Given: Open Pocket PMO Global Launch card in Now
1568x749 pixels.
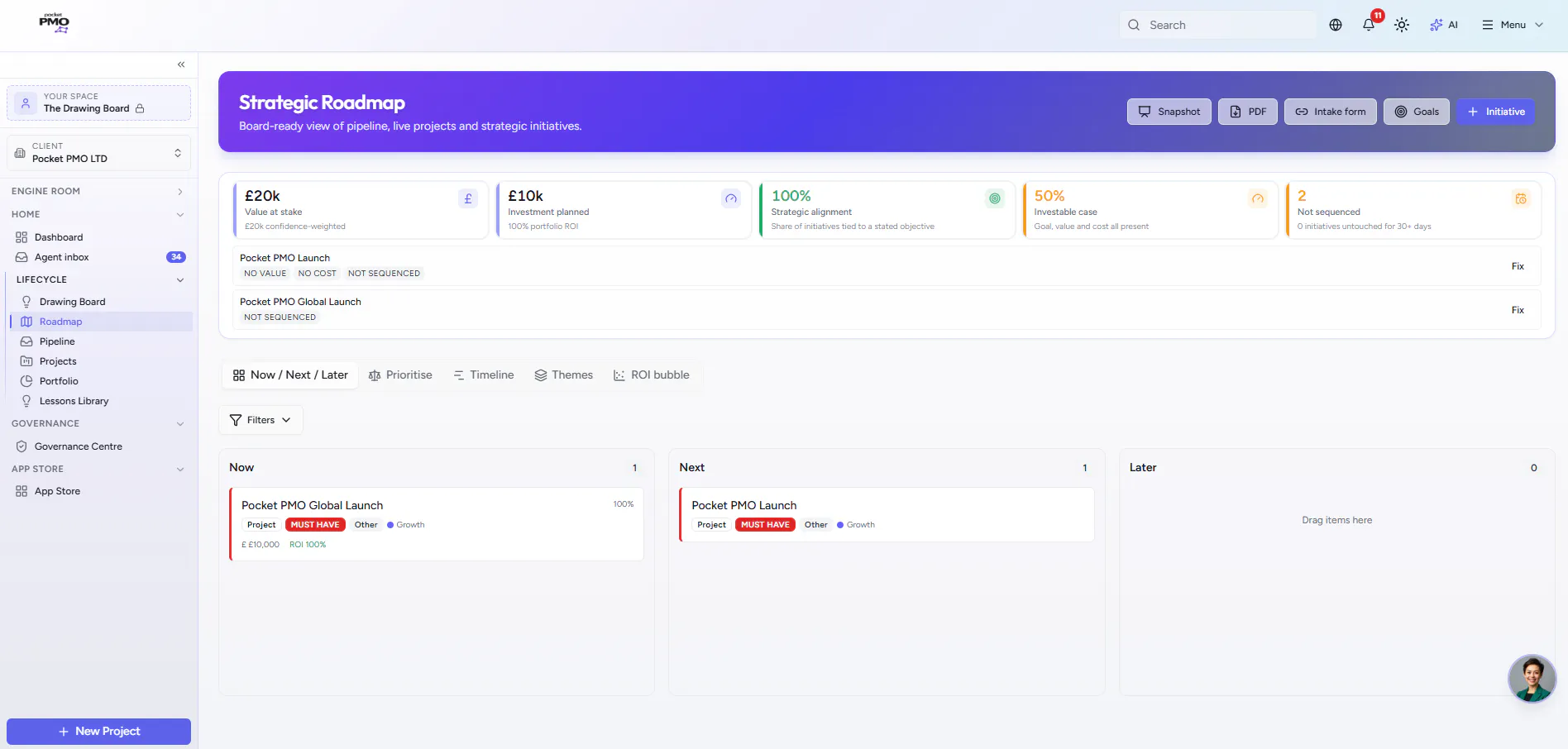Looking at the screenshot, I should (x=437, y=524).
